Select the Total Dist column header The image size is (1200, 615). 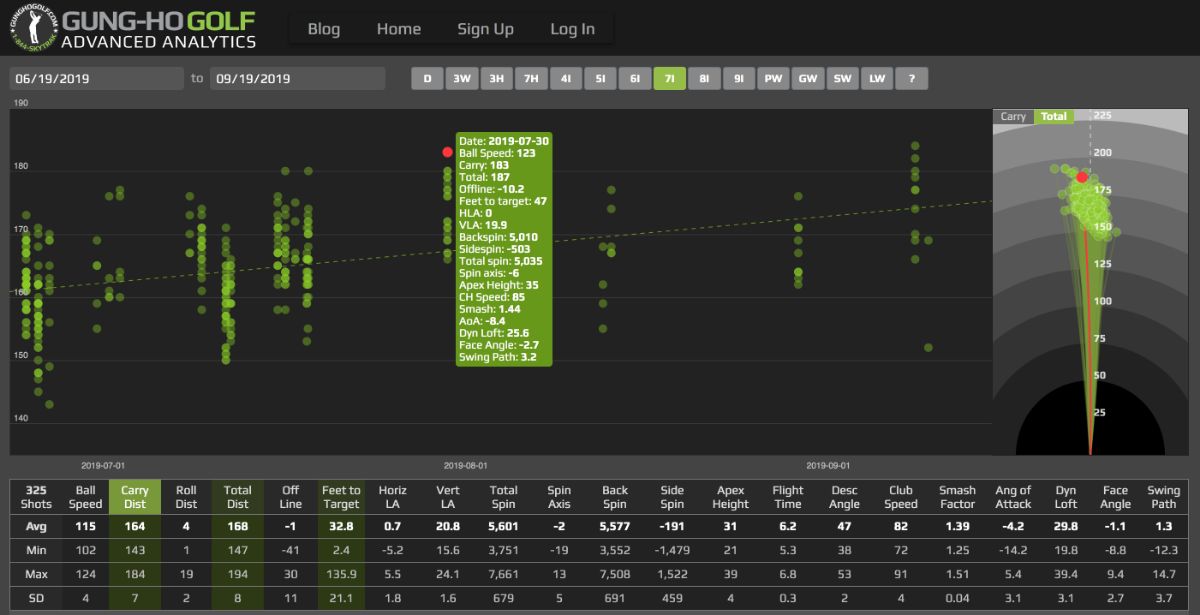tap(237, 497)
